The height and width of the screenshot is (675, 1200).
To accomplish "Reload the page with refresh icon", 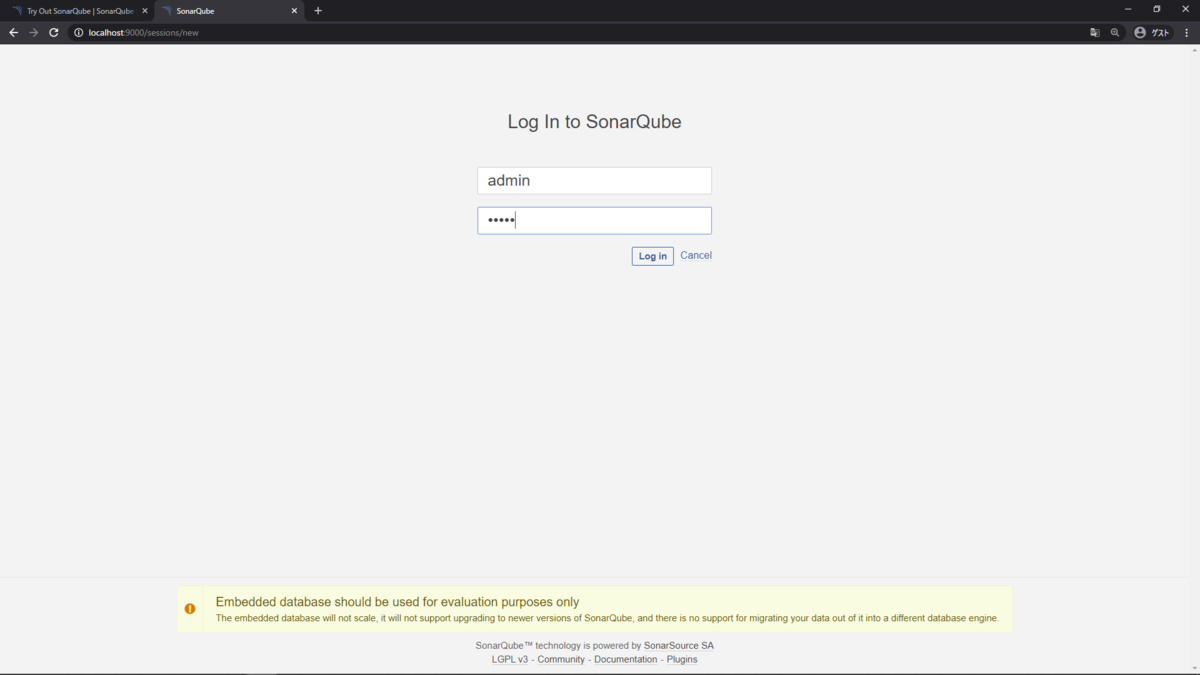I will [x=54, y=32].
